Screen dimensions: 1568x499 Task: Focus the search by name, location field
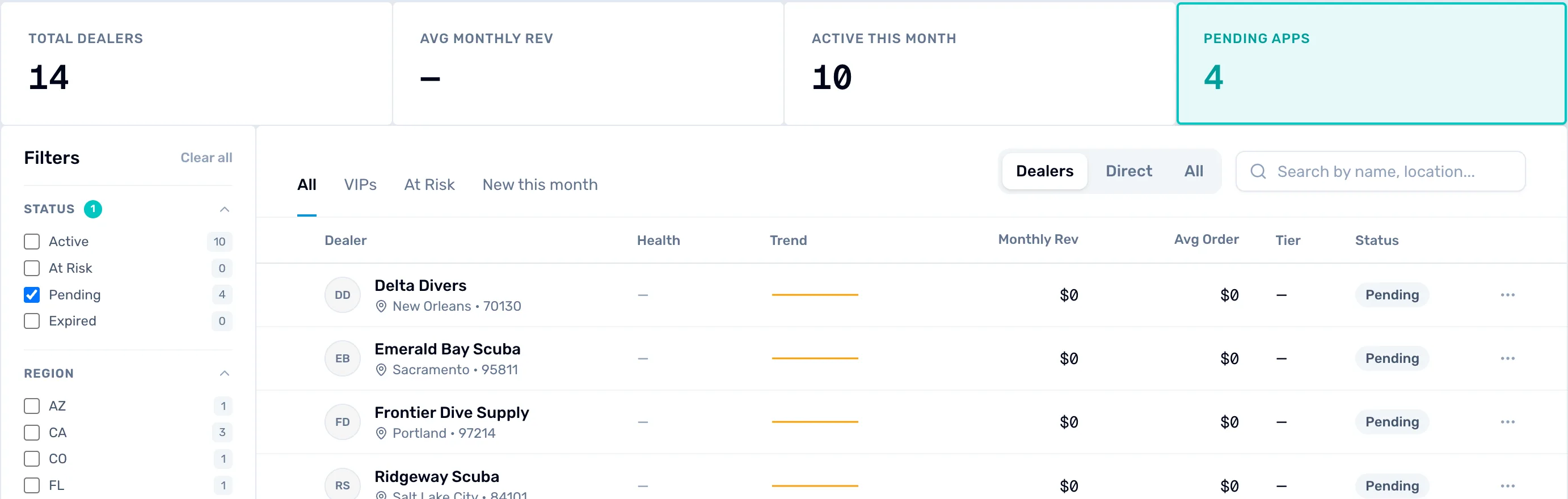coord(1381,172)
